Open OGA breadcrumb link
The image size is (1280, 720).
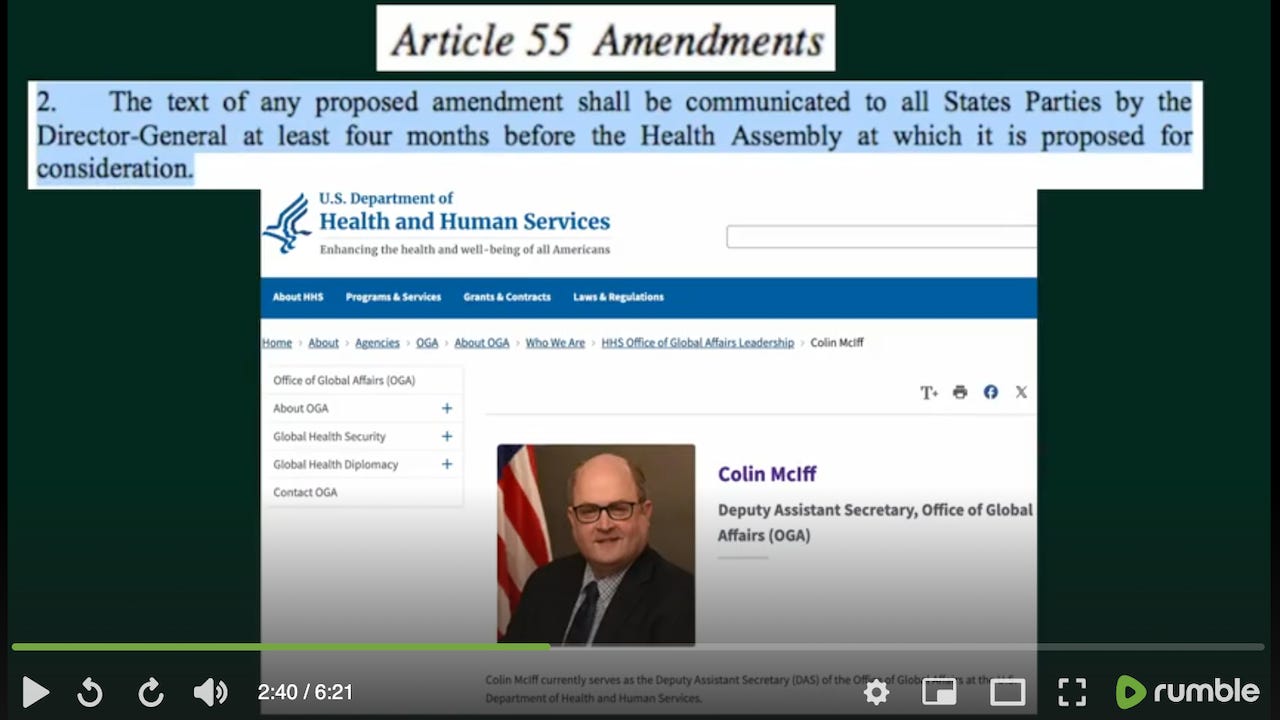coord(427,343)
